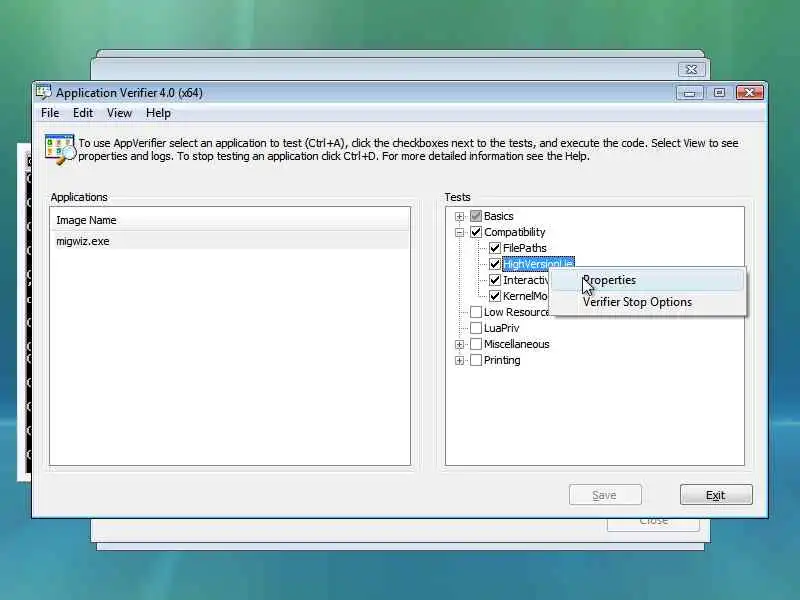
Task: Select the Printing test label
Action: tap(502, 360)
